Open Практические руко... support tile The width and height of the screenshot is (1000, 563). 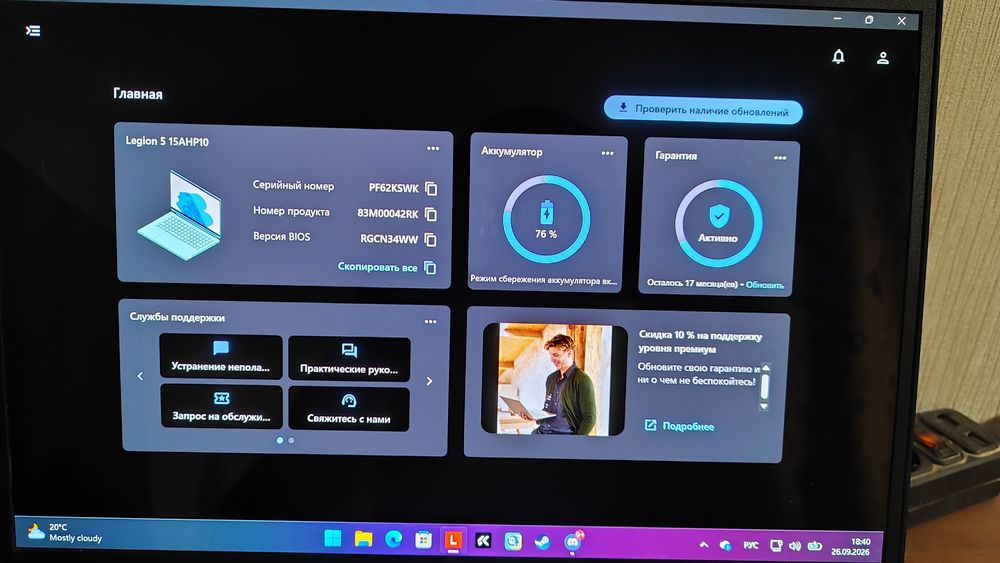[349, 359]
